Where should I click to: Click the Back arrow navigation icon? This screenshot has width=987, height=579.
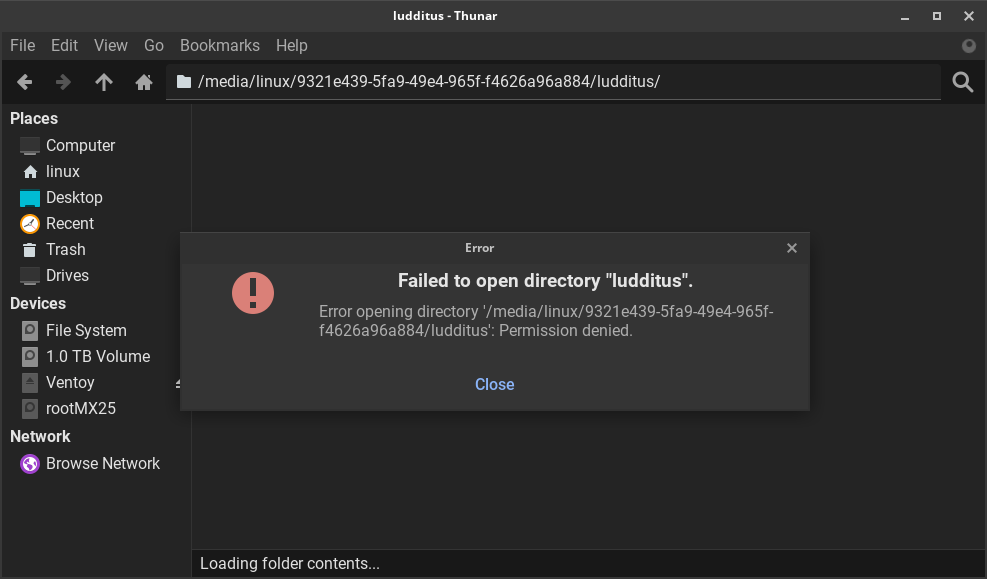click(25, 82)
